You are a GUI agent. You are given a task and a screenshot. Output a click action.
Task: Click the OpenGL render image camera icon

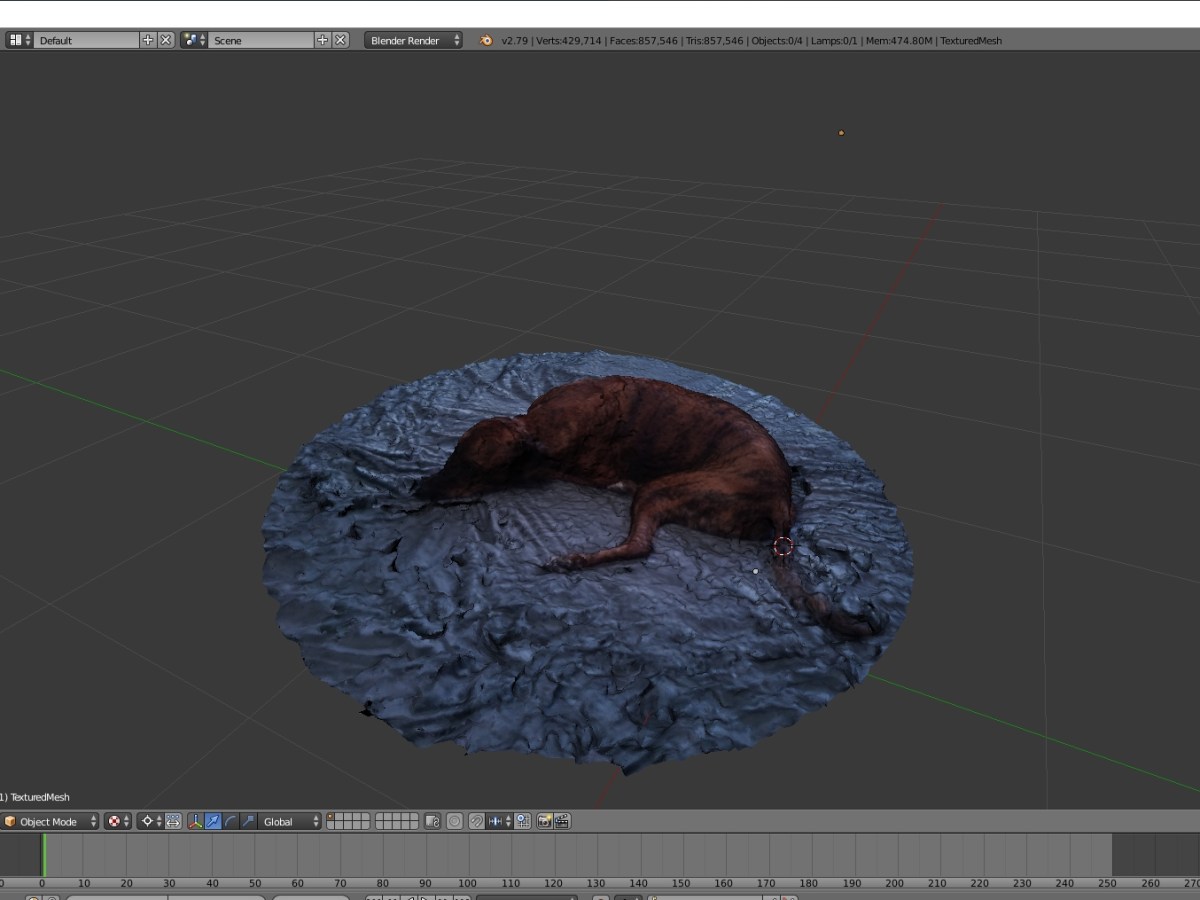click(x=545, y=822)
